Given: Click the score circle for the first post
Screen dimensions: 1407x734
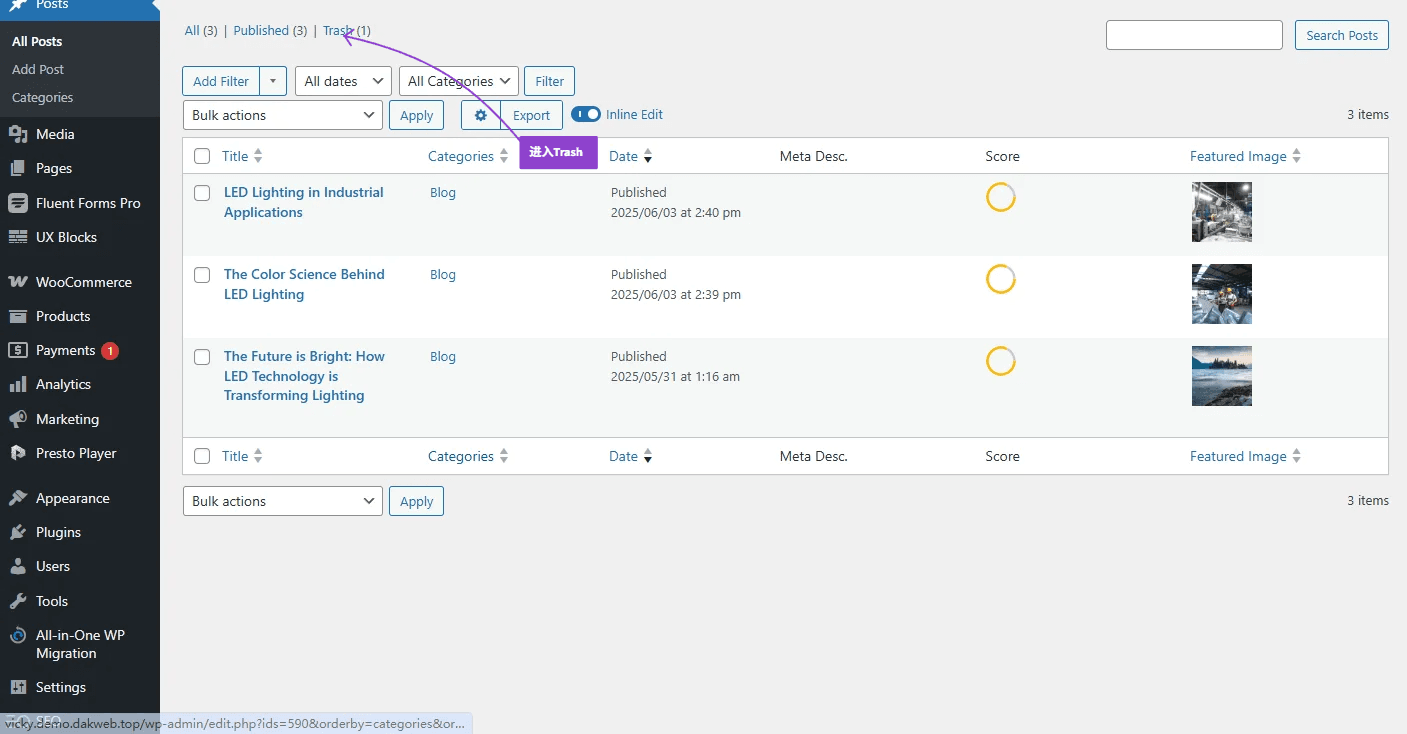Looking at the screenshot, I should [1001, 197].
